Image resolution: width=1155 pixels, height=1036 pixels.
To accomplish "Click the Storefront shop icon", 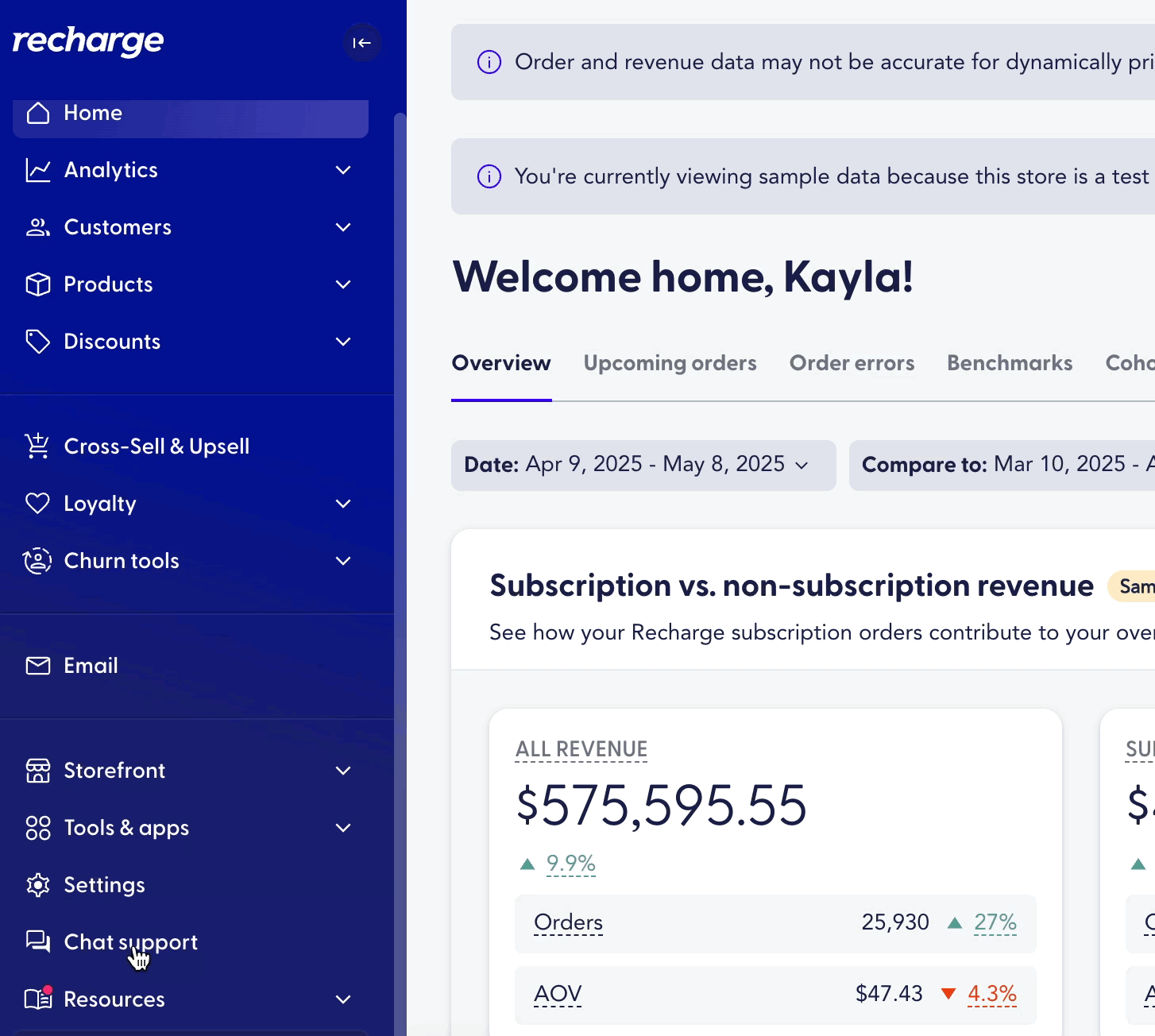I will (38, 771).
